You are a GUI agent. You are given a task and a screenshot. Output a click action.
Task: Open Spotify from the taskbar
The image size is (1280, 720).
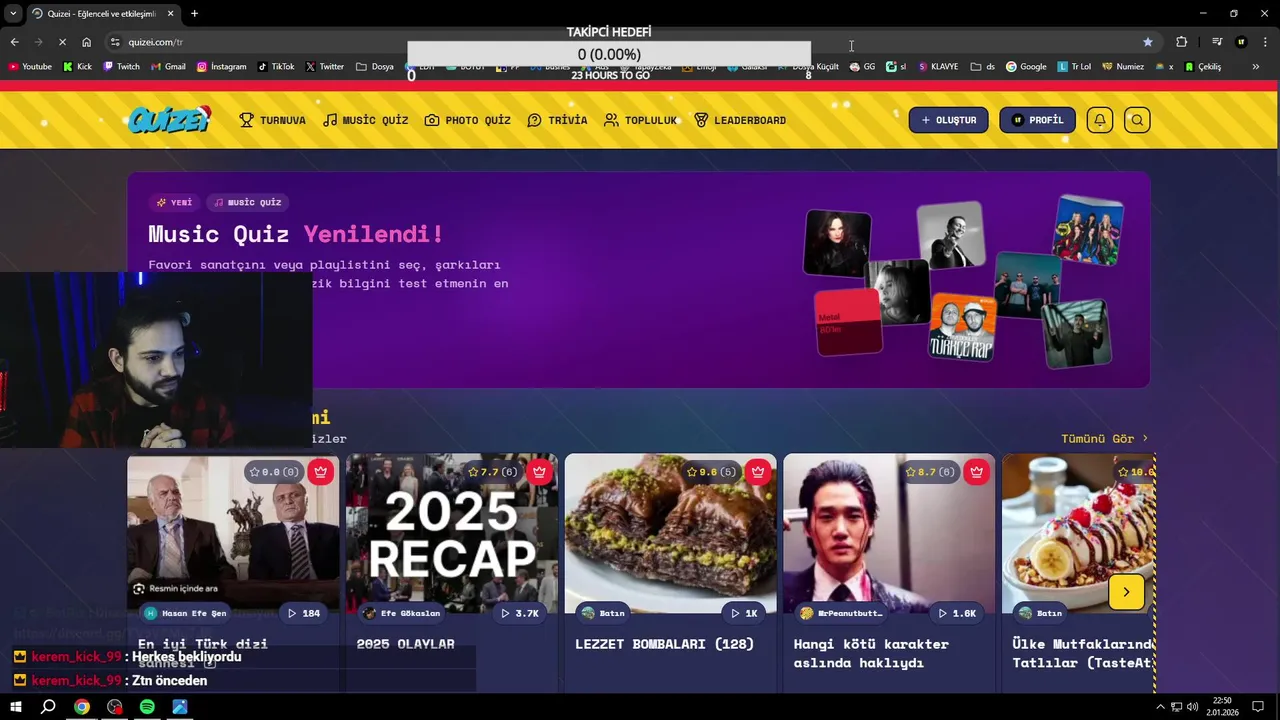coord(147,707)
